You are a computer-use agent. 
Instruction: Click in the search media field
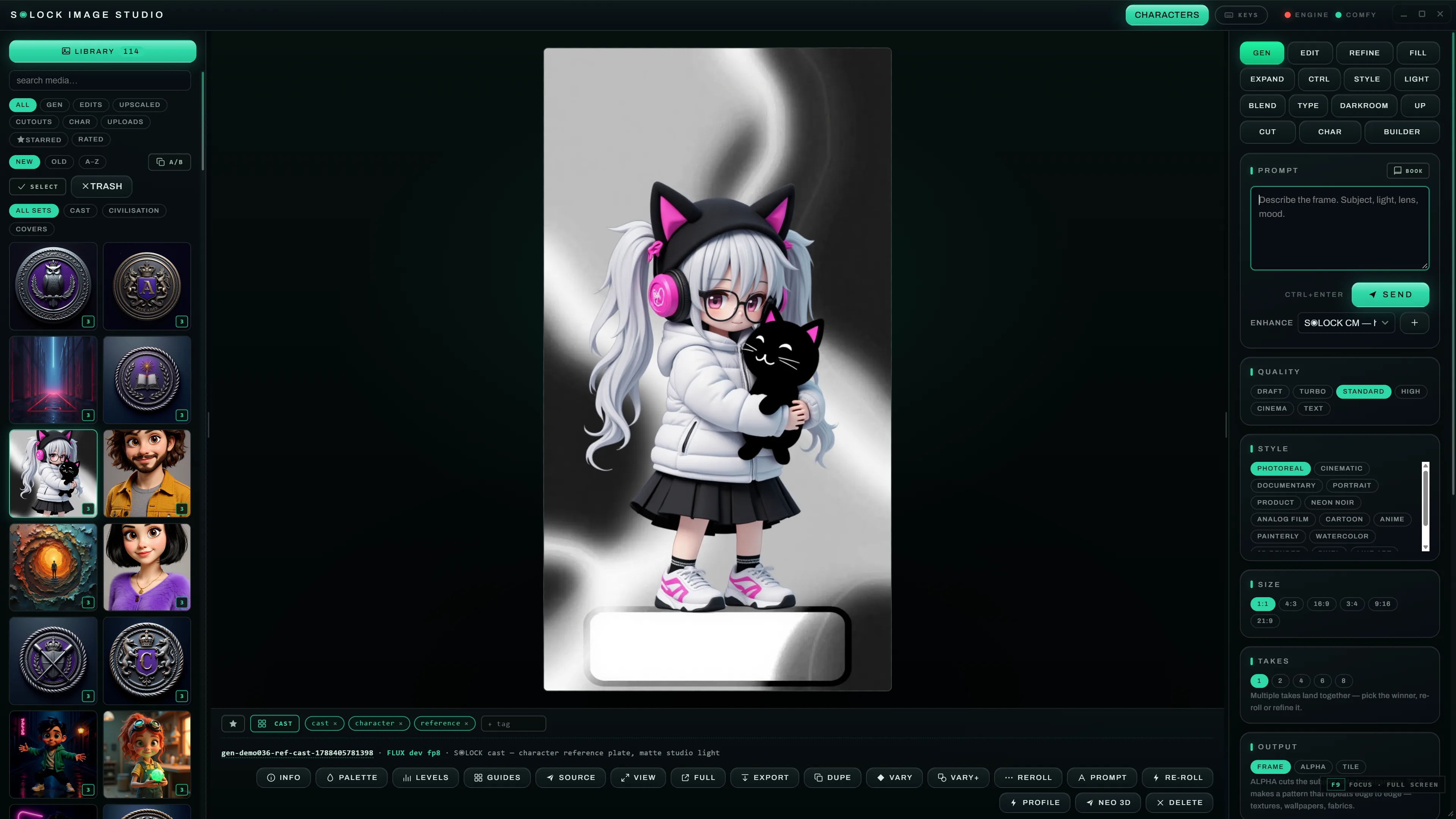click(100, 81)
